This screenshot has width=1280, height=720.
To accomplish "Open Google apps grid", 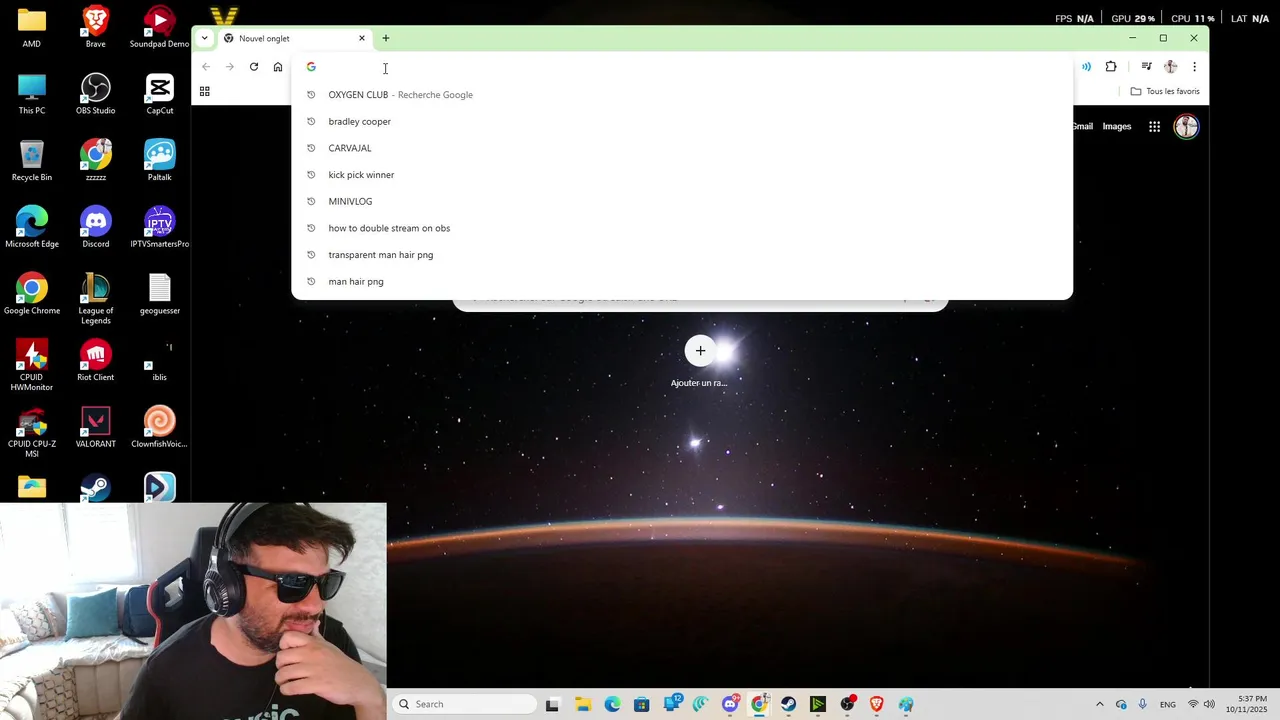I will click(1154, 127).
